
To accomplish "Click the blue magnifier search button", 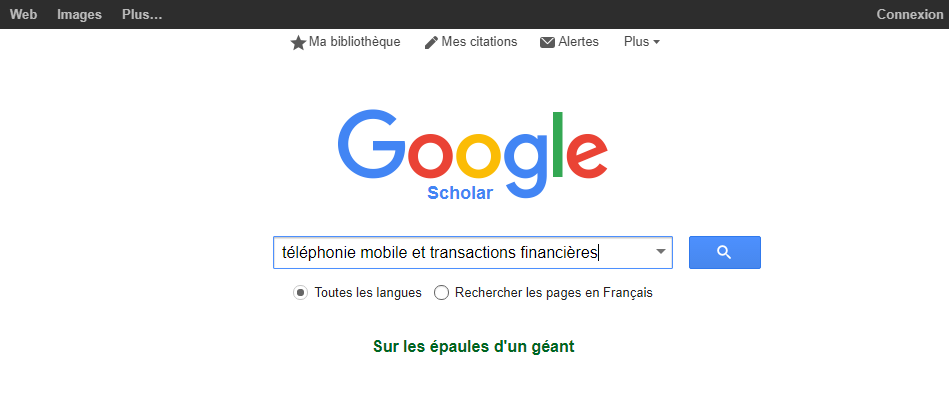I will [724, 253].
